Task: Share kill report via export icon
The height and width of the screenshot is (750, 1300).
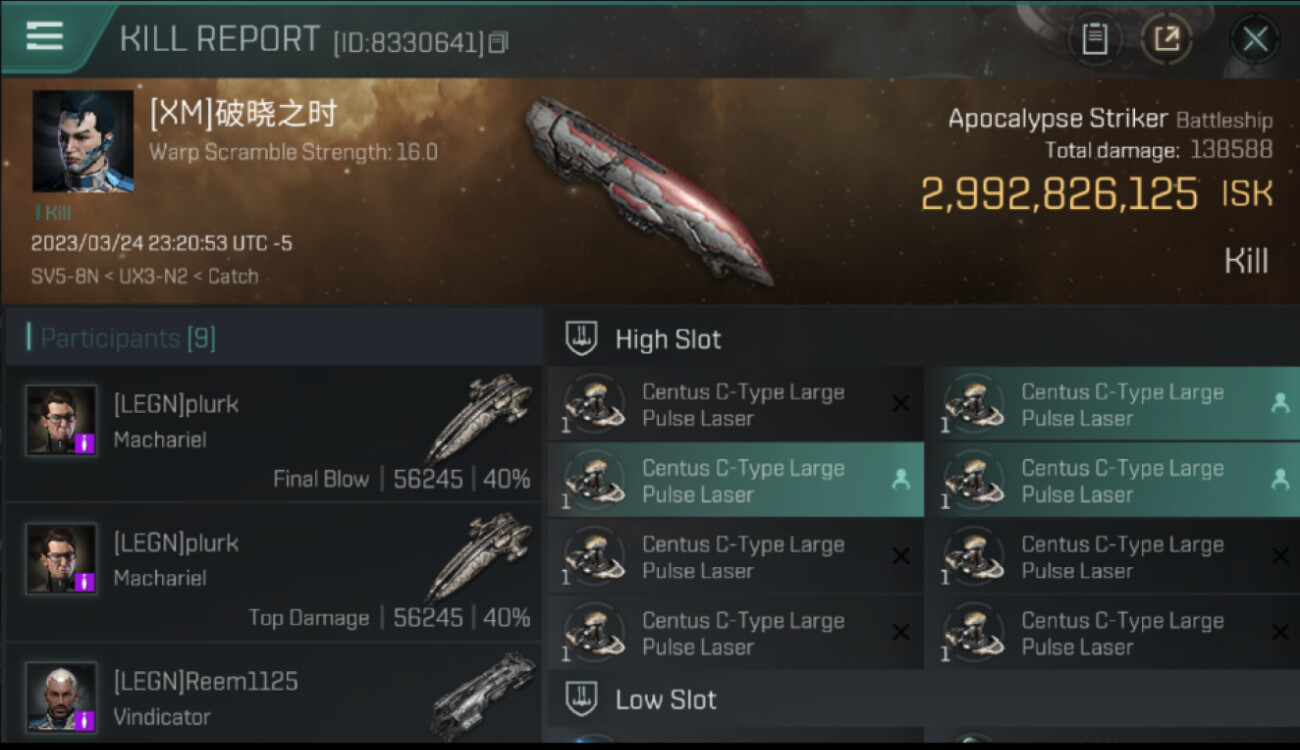Action: (1166, 40)
